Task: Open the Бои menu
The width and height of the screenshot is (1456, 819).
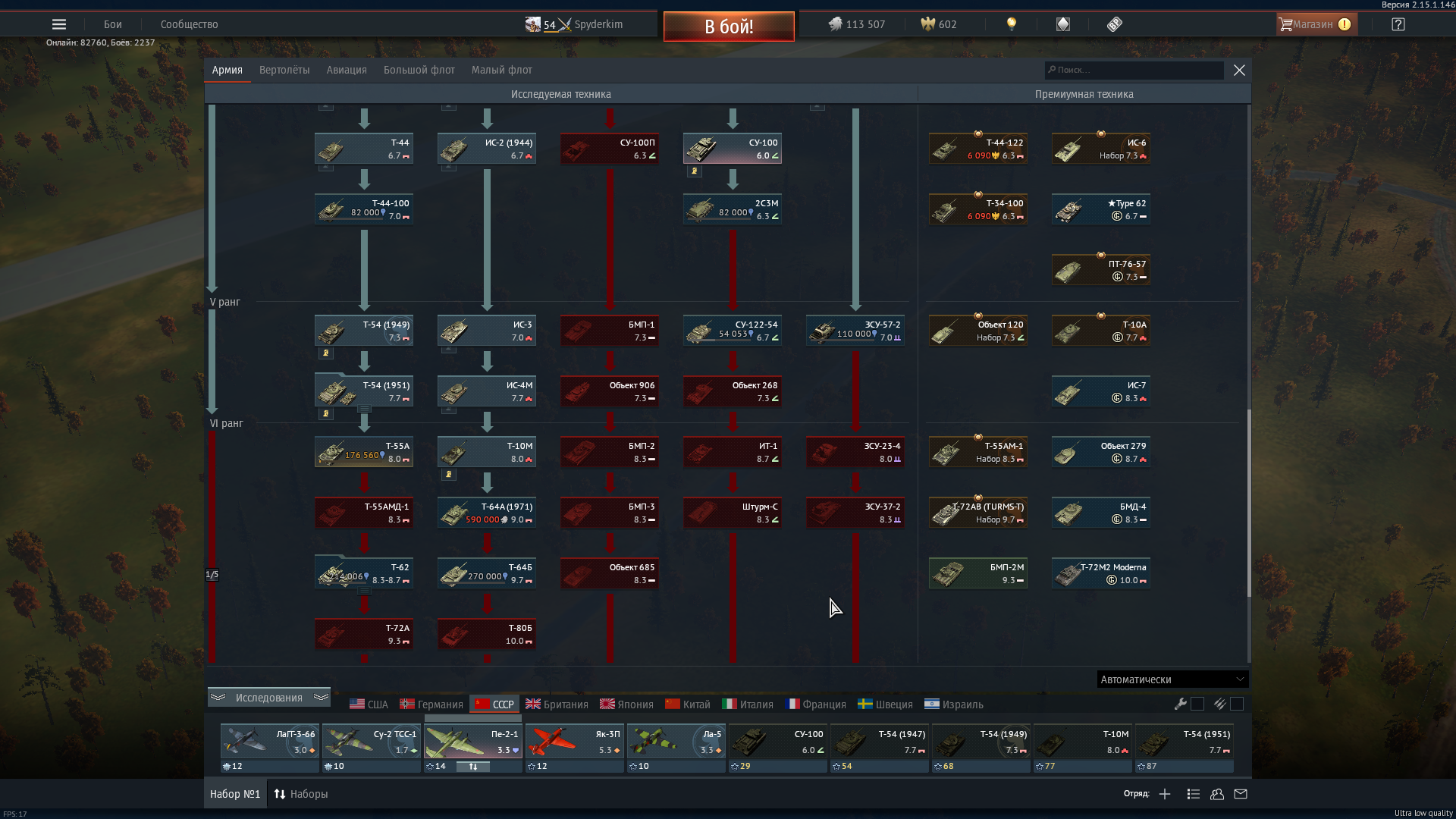Action: point(113,24)
